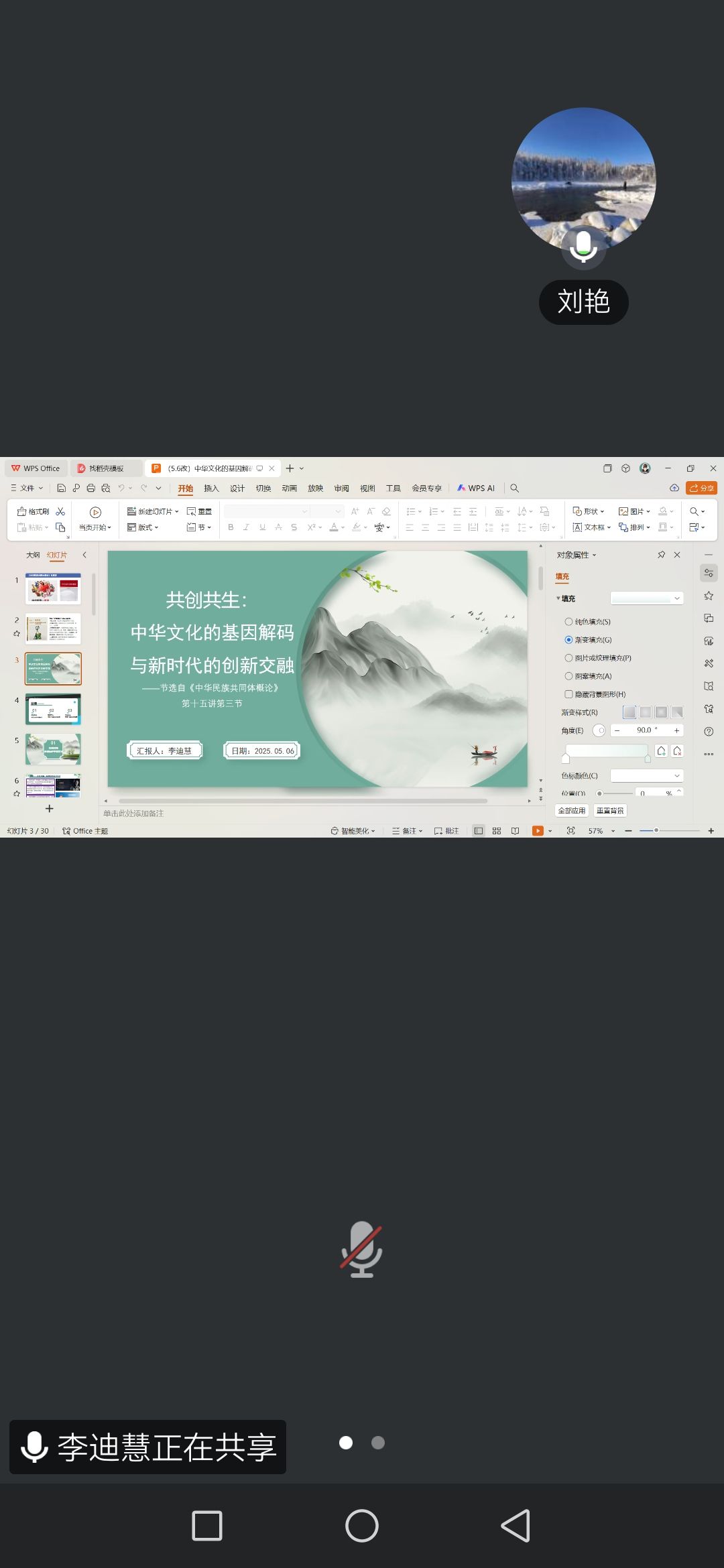Switch to the 大纲 outline tab
The height and width of the screenshot is (1568, 724).
click(x=33, y=555)
